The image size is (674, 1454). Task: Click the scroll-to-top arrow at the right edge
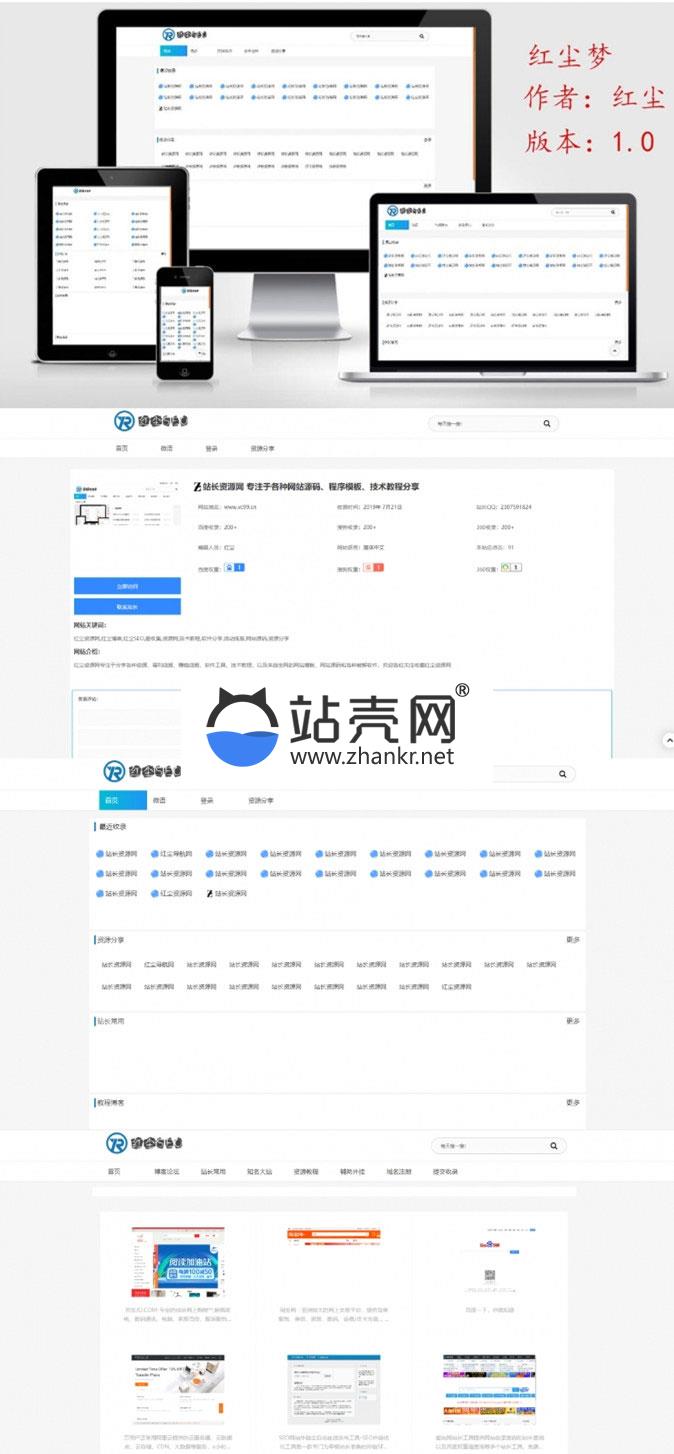669,739
